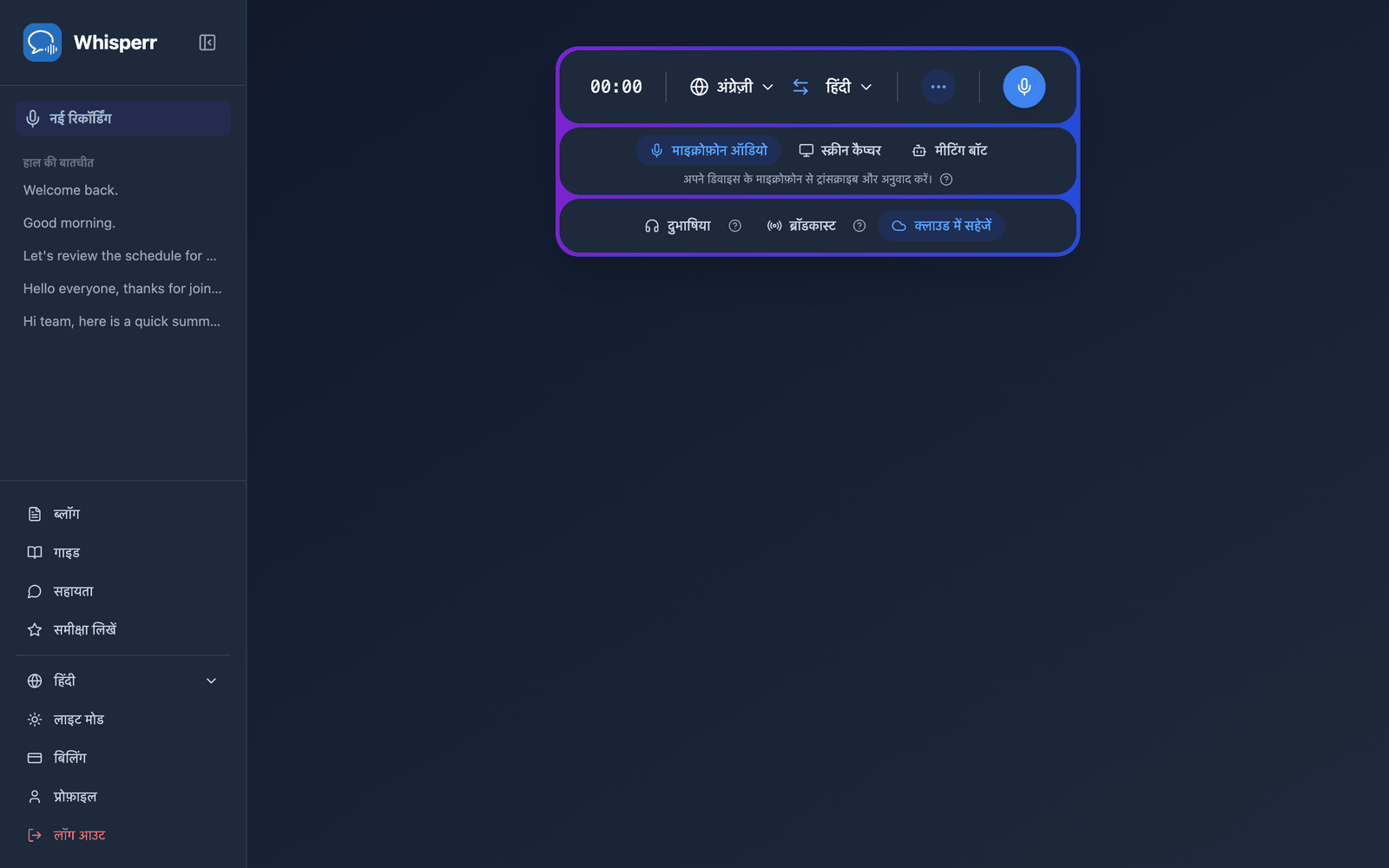1389x868 pixels.
Task: Toggle क्लाउड में सहेजें option
Action: (x=941, y=226)
